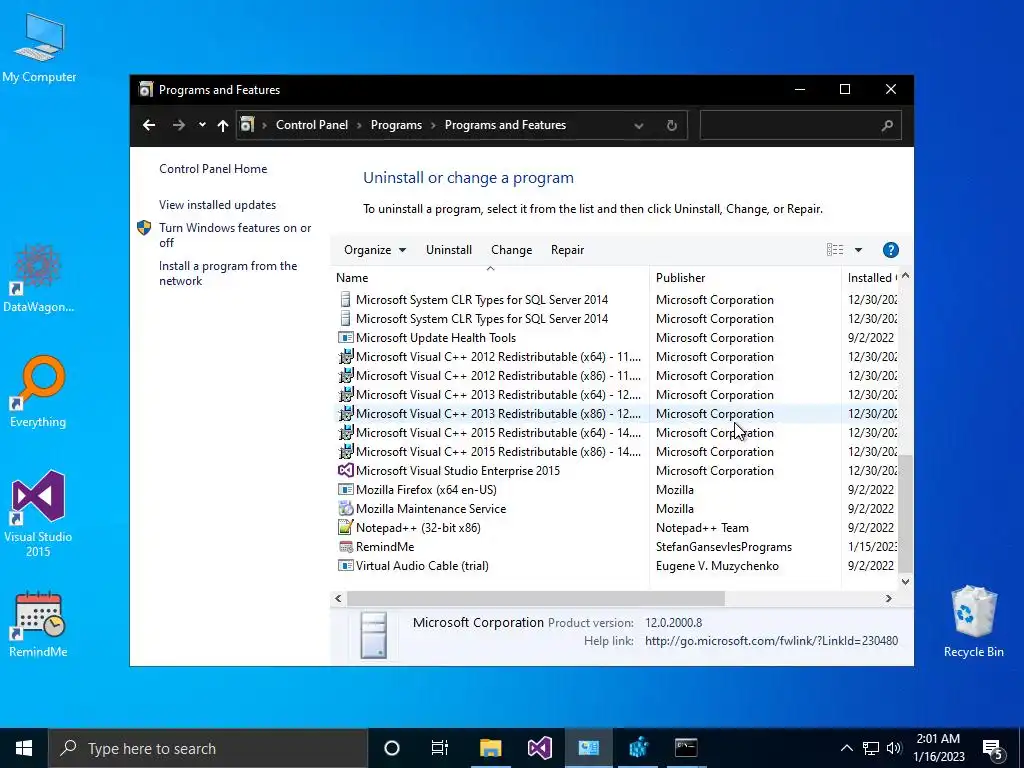Select RemindMe program entry
This screenshot has height=768, width=1024.
[x=616, y=546]
